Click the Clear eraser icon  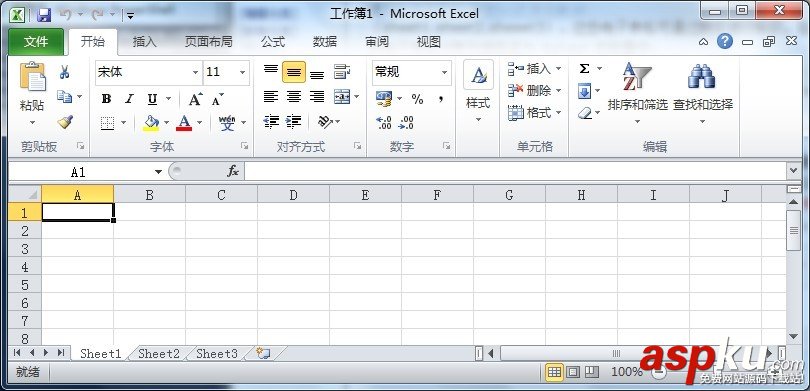pos(584,113)
